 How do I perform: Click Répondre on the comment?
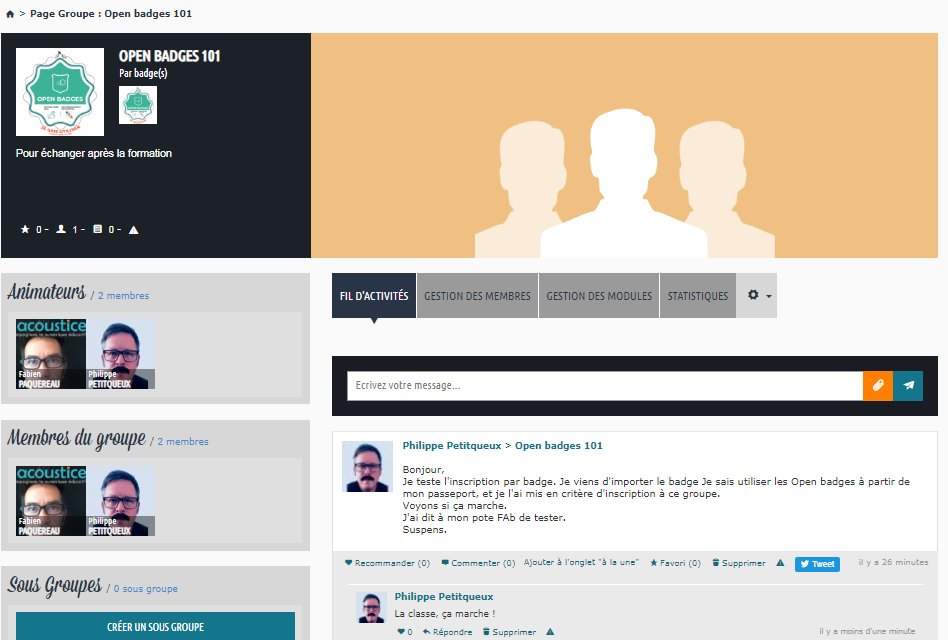[x=447, y=632]
